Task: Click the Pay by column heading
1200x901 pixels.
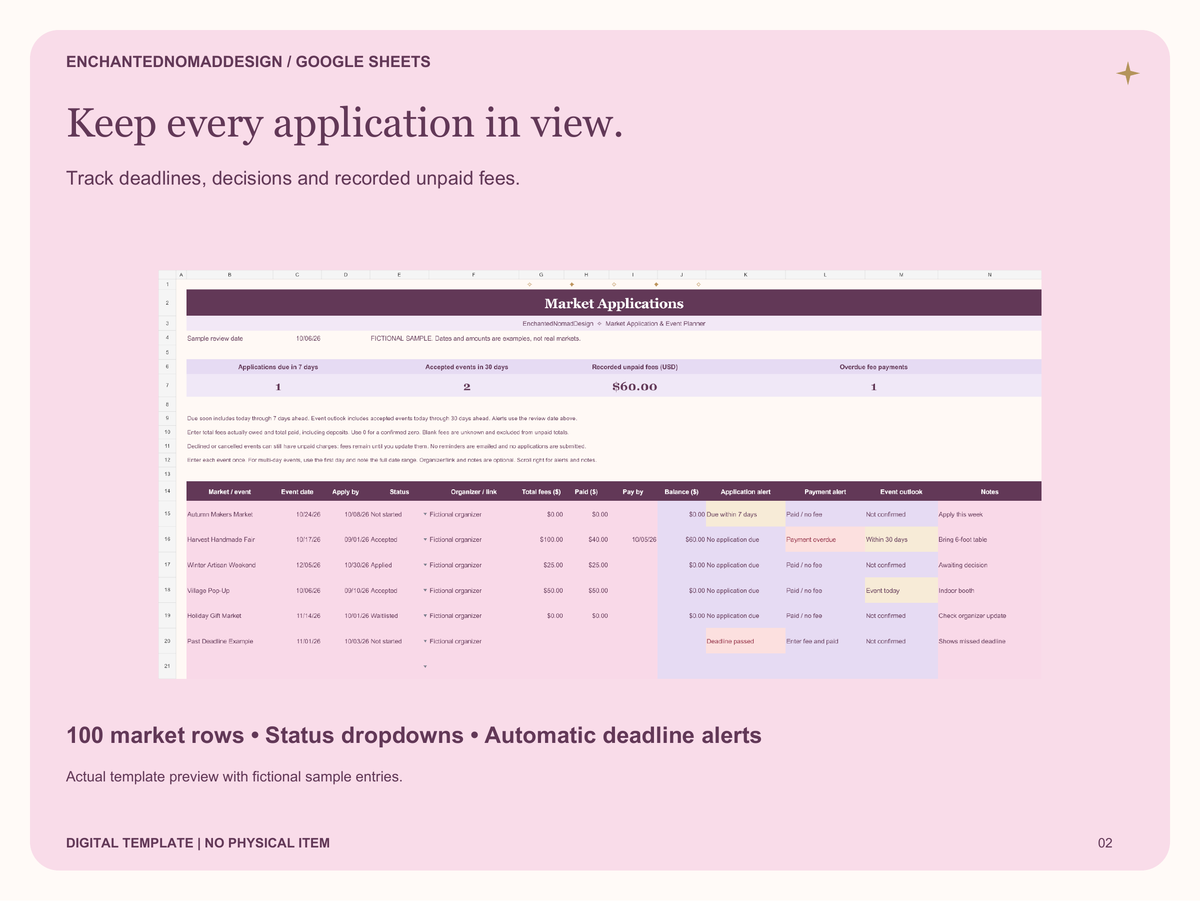Action: (x=632, y=492)
